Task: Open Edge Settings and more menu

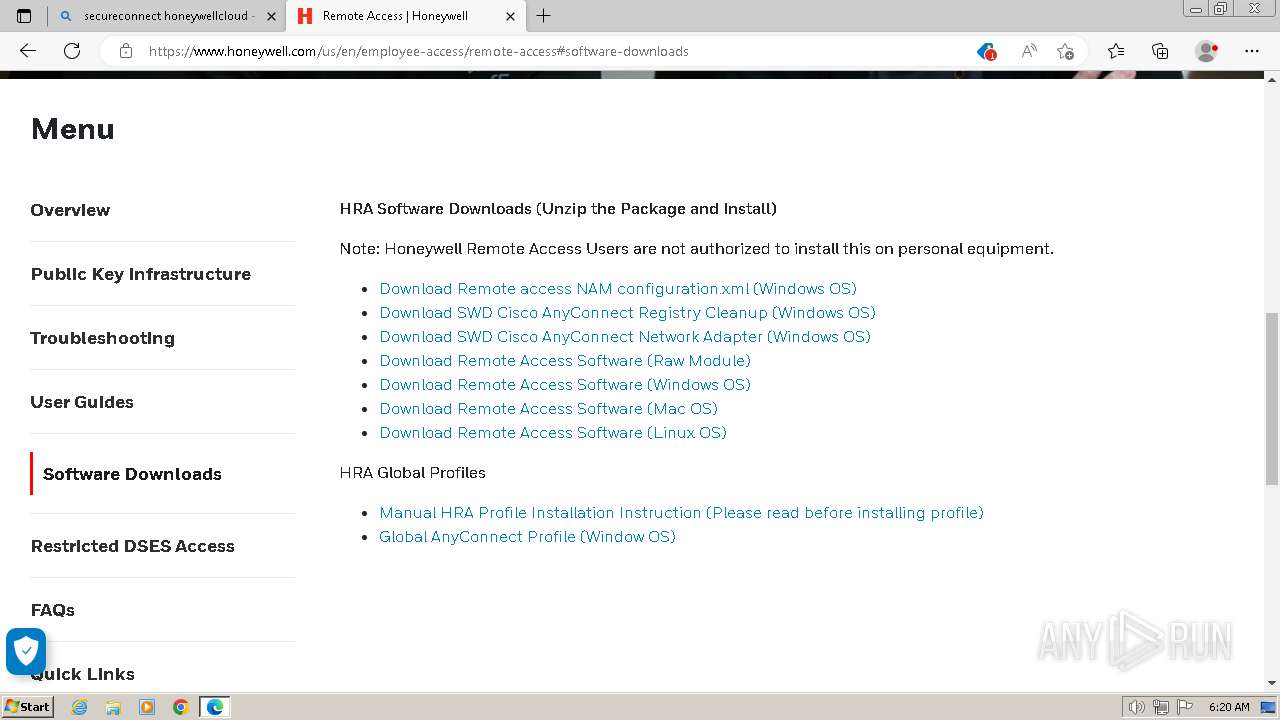Action: click(x=1252, y=51)
